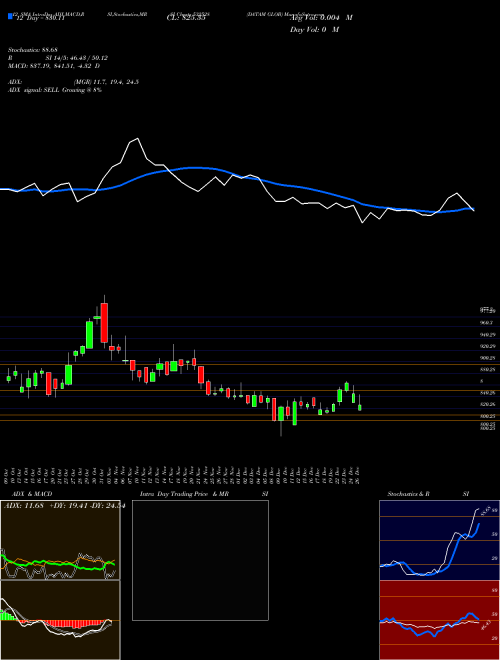
Task: Click the 'Day Vol: 0 M' label
Action: coord(314,30)
